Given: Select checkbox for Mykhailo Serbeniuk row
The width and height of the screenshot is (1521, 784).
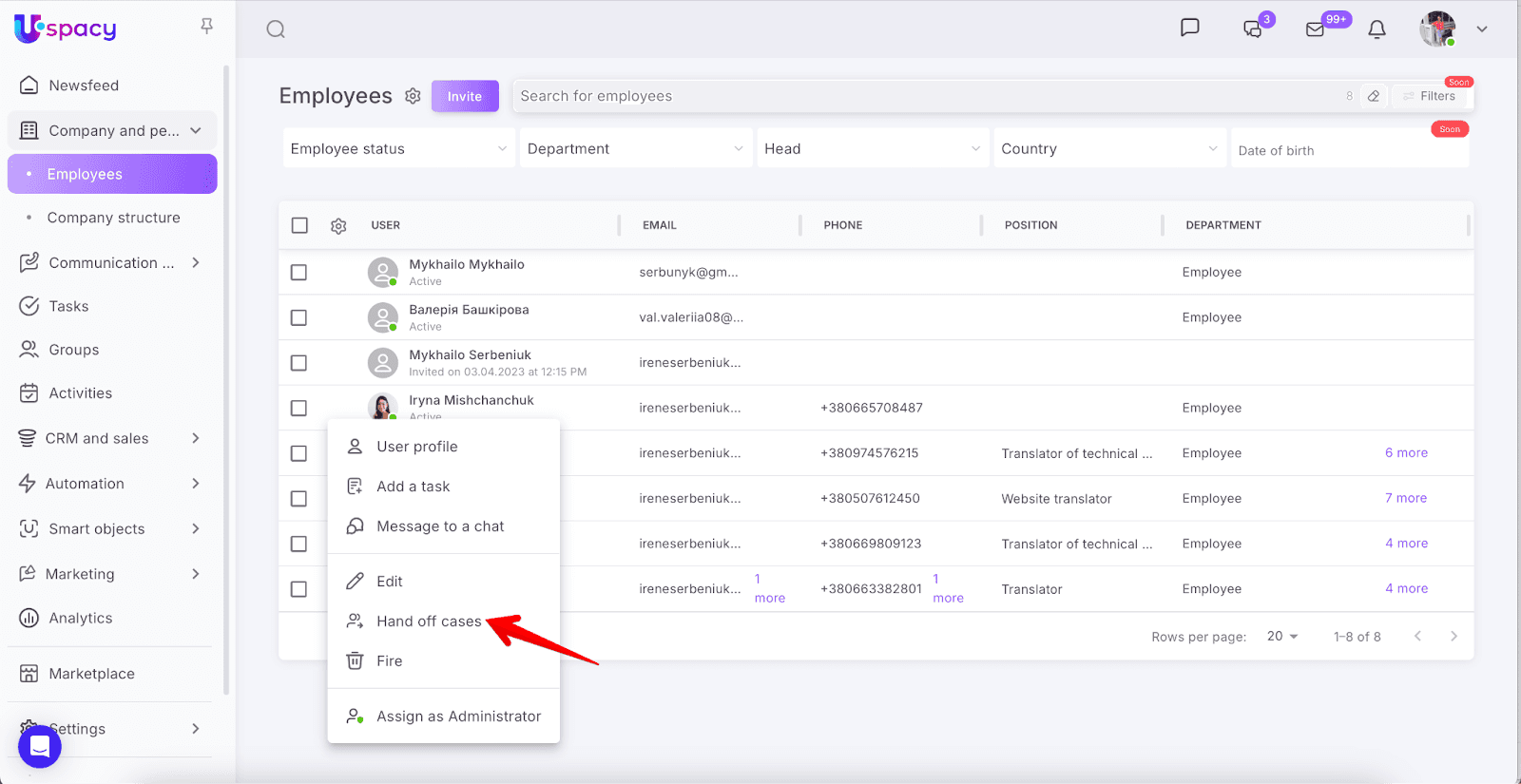Looking at the screenshot, I should click(x=298, y=363).
